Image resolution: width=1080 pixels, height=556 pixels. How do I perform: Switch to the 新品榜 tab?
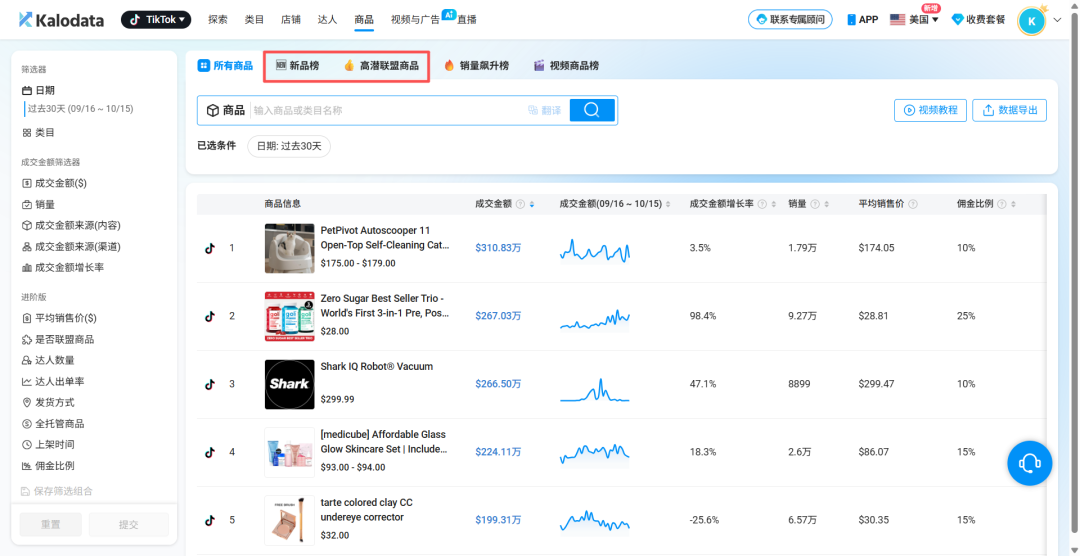298,65
